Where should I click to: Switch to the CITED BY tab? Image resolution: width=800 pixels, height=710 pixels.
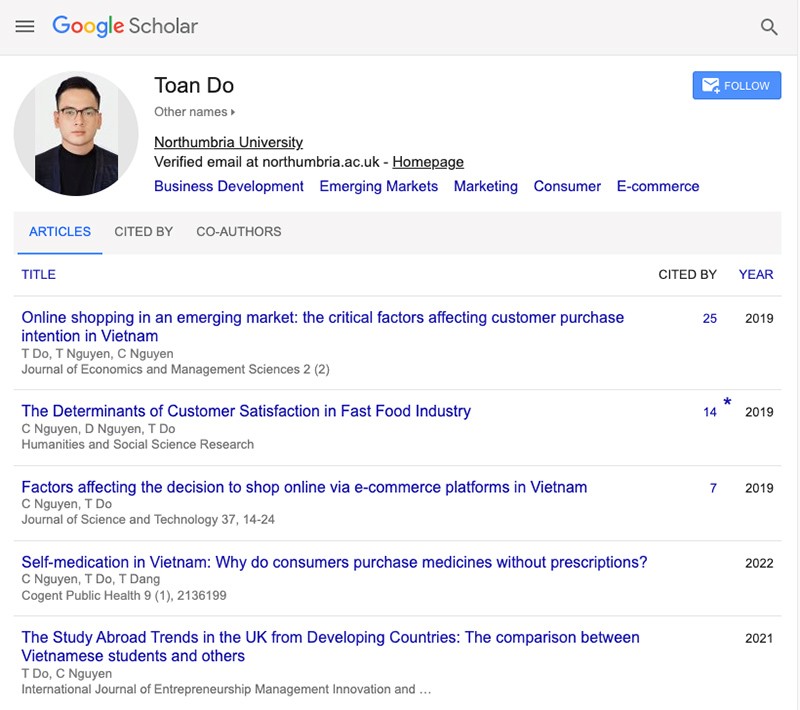tap(143, 231)
